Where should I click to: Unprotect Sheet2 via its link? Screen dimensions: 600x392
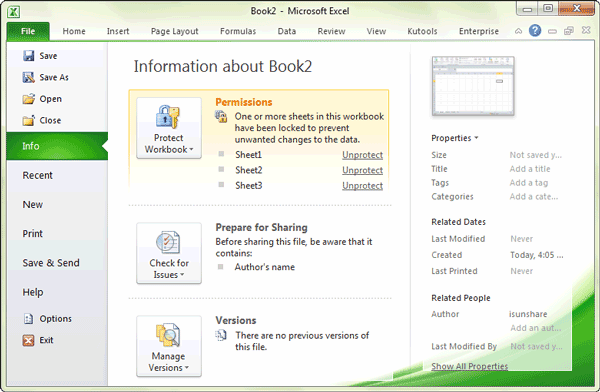pos(362,170)
